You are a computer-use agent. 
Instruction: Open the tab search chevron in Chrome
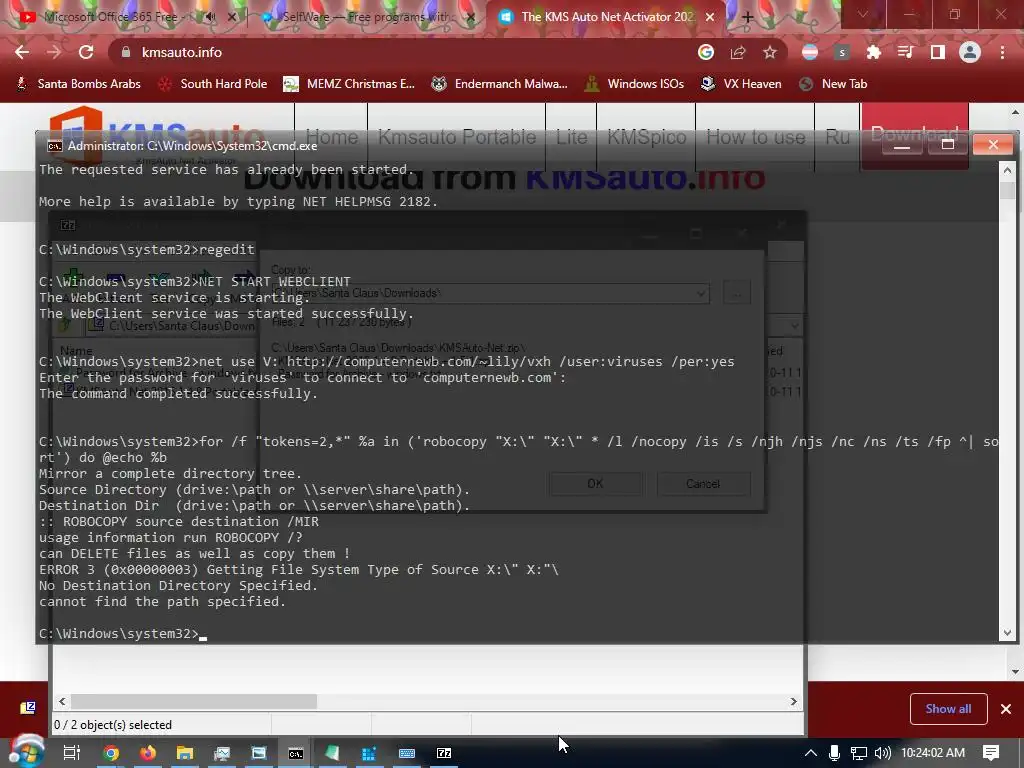(863, 14)
